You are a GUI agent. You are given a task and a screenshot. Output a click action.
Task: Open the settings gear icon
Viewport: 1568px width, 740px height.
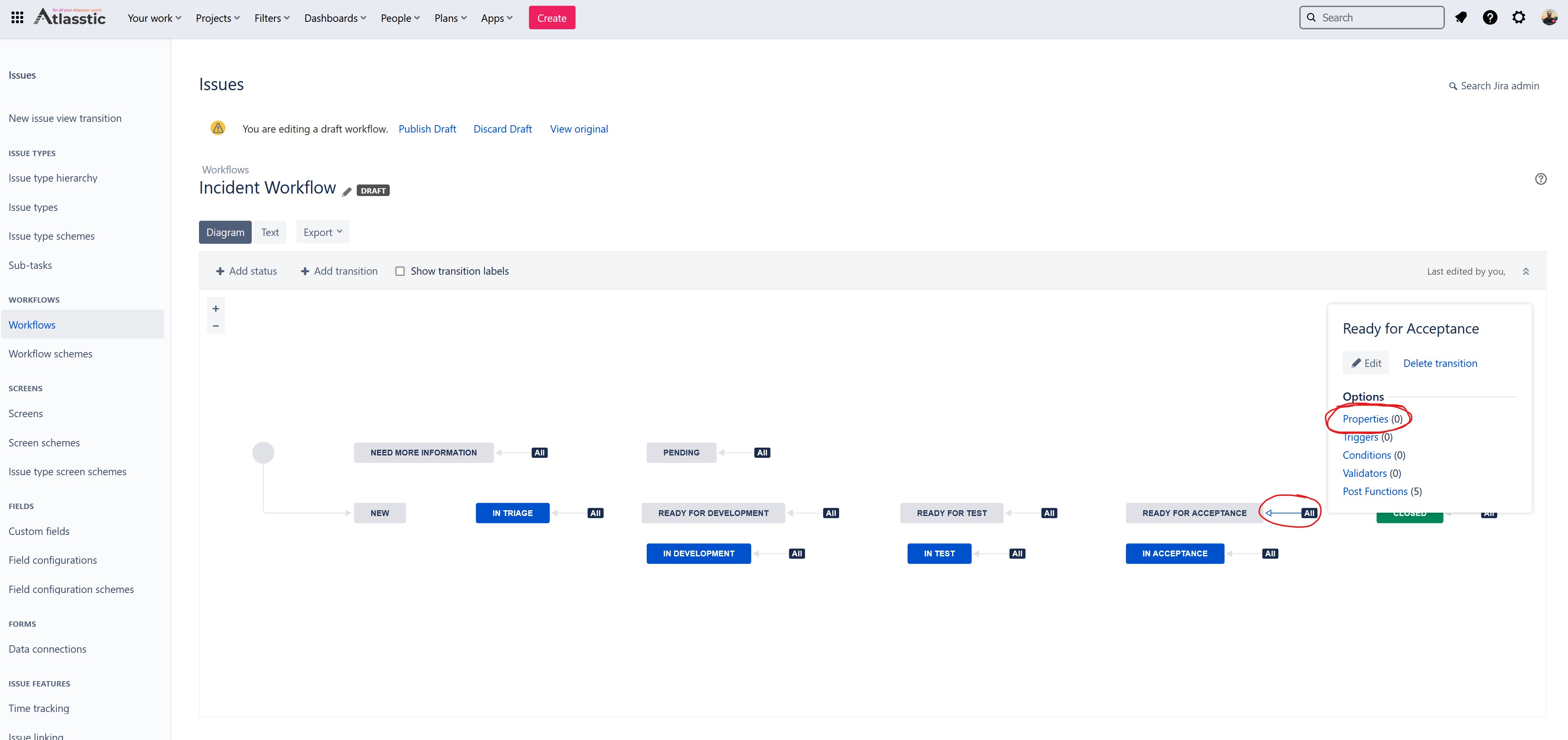click(1519, 18)
